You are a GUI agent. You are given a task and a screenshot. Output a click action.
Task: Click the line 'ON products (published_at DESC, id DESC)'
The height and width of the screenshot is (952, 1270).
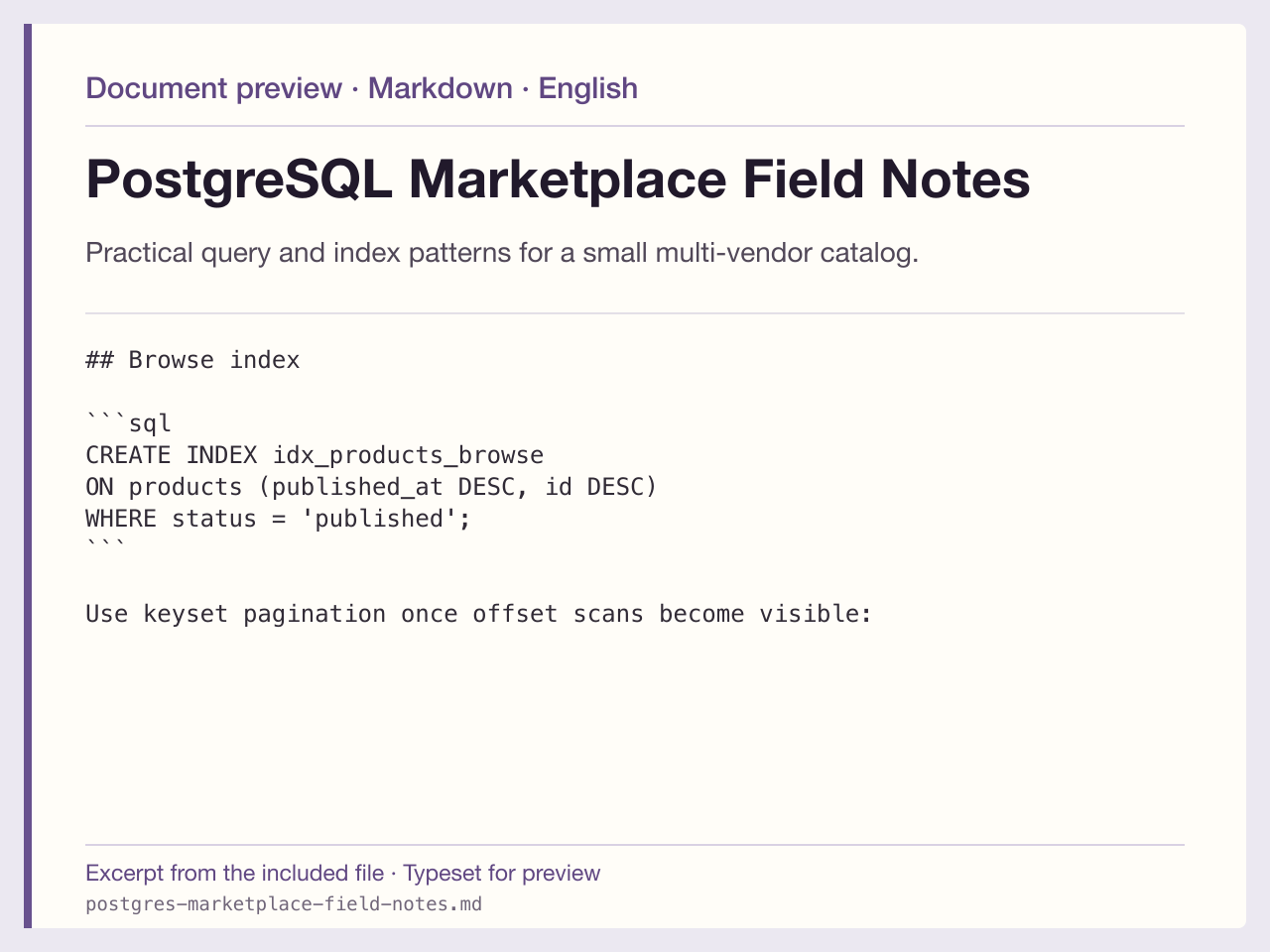[372, 487]
